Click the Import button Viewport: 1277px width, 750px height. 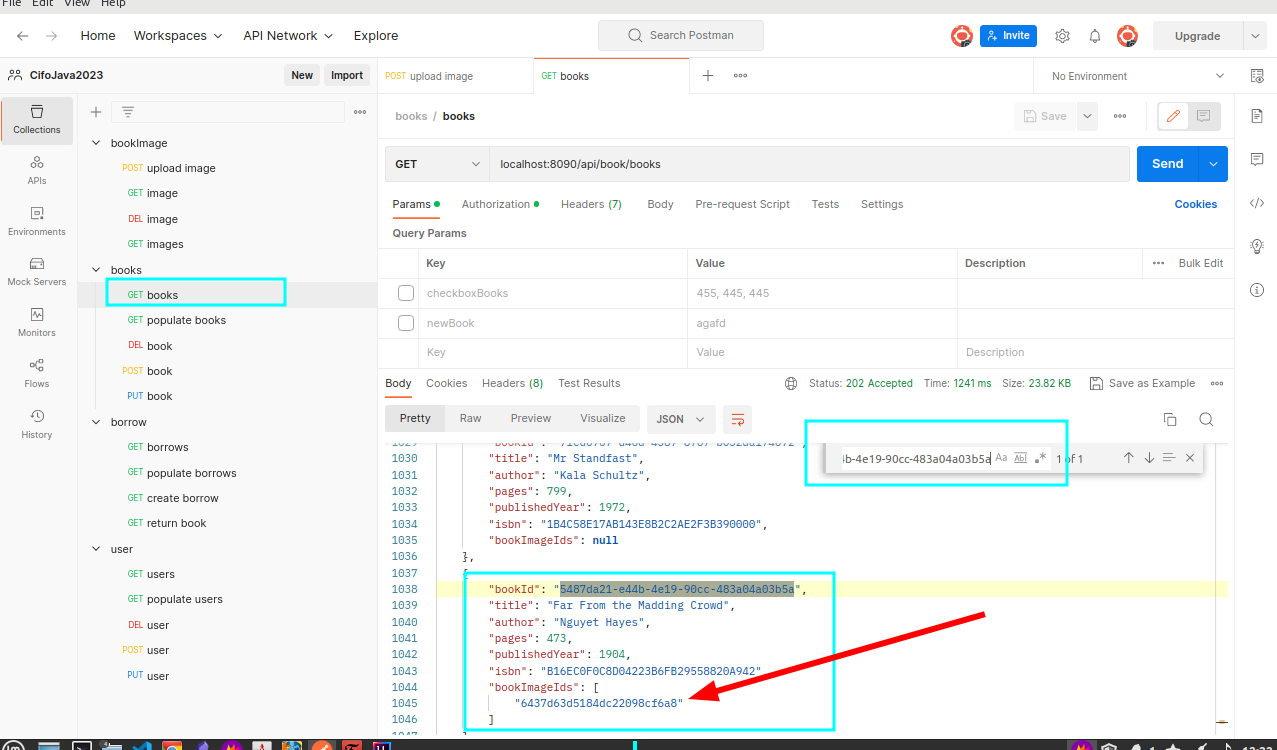point(347,75)
